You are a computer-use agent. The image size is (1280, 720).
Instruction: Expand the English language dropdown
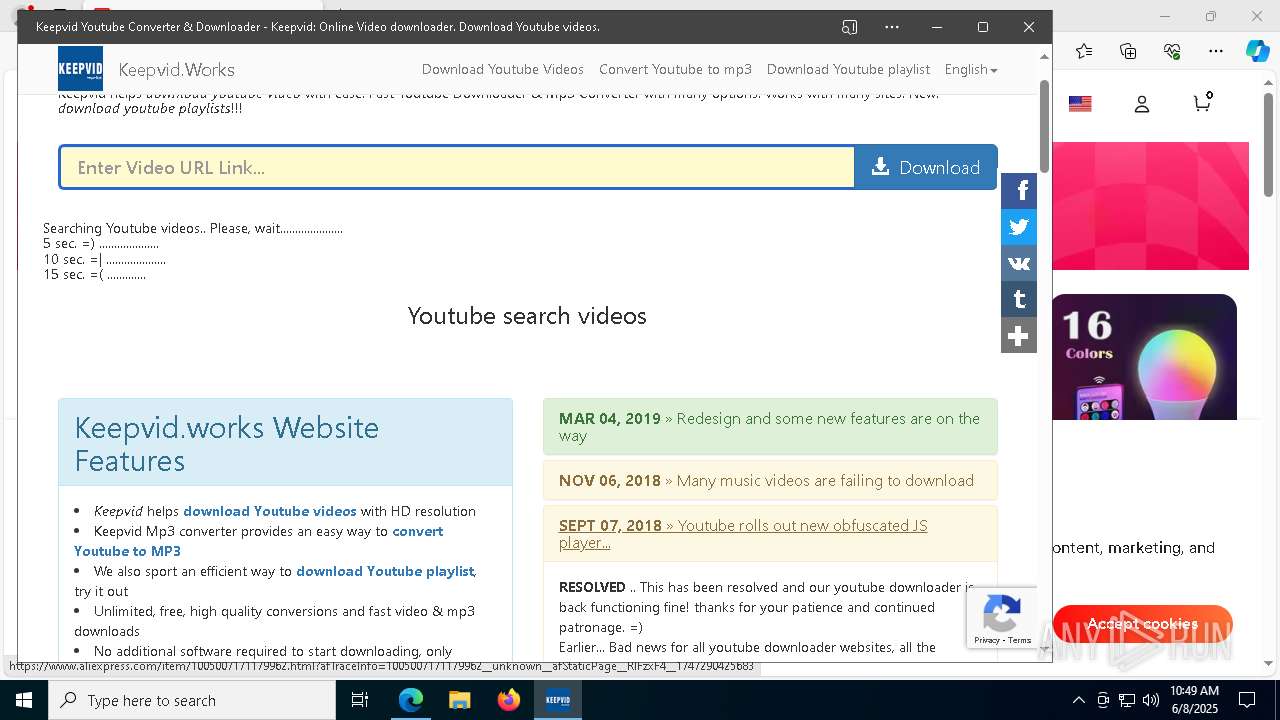[x=971, y=69]
